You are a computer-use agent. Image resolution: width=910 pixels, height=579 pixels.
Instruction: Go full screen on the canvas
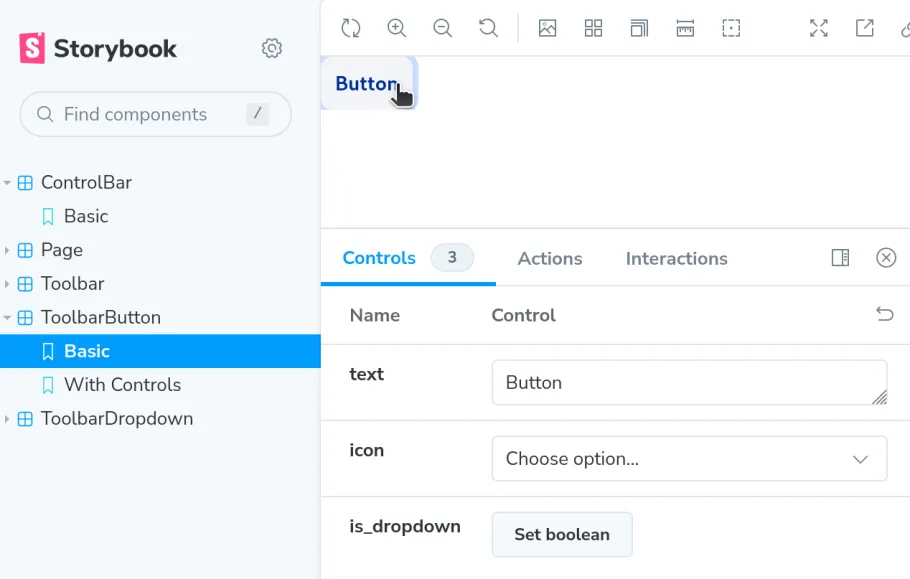[818, 28]
